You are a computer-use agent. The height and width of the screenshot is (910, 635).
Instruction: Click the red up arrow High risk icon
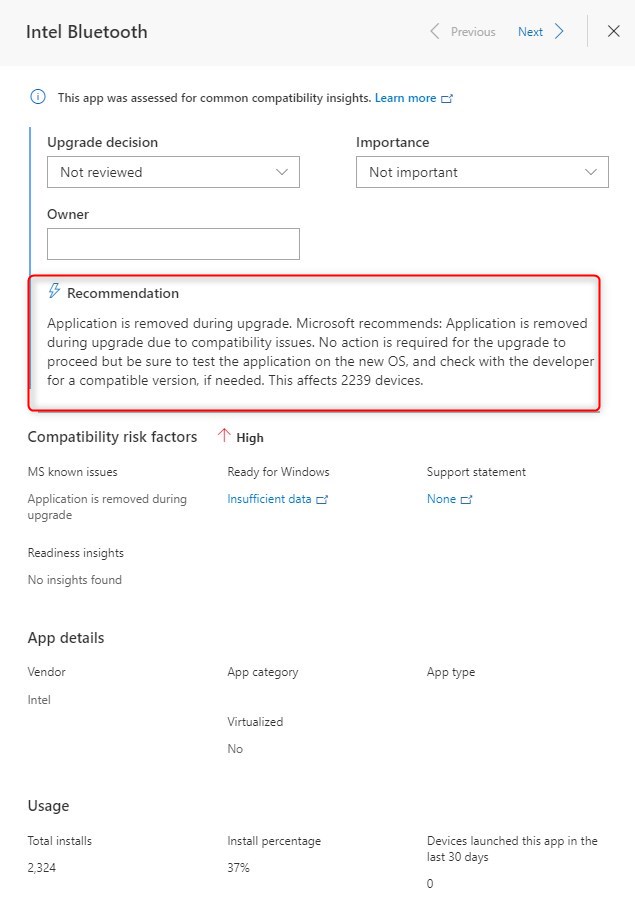pyautogui.click(x=223, y=436)
